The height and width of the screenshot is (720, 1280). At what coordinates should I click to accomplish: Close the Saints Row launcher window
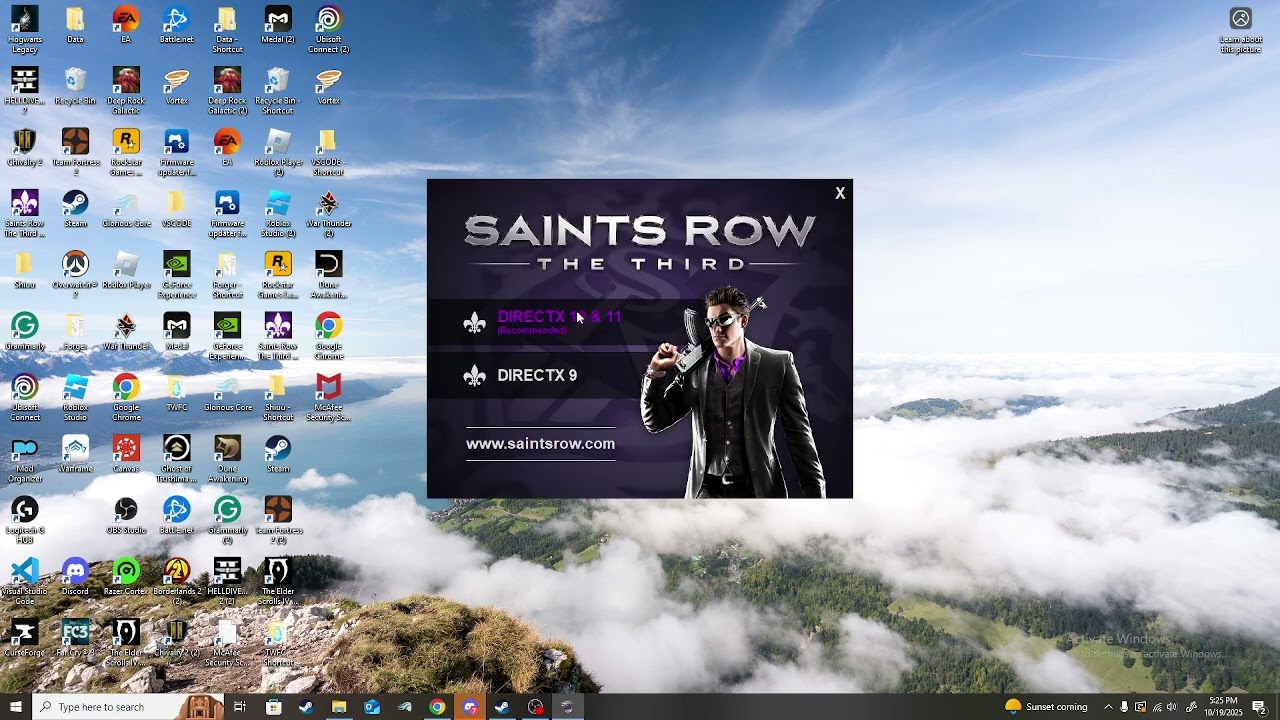click(840, 194)
